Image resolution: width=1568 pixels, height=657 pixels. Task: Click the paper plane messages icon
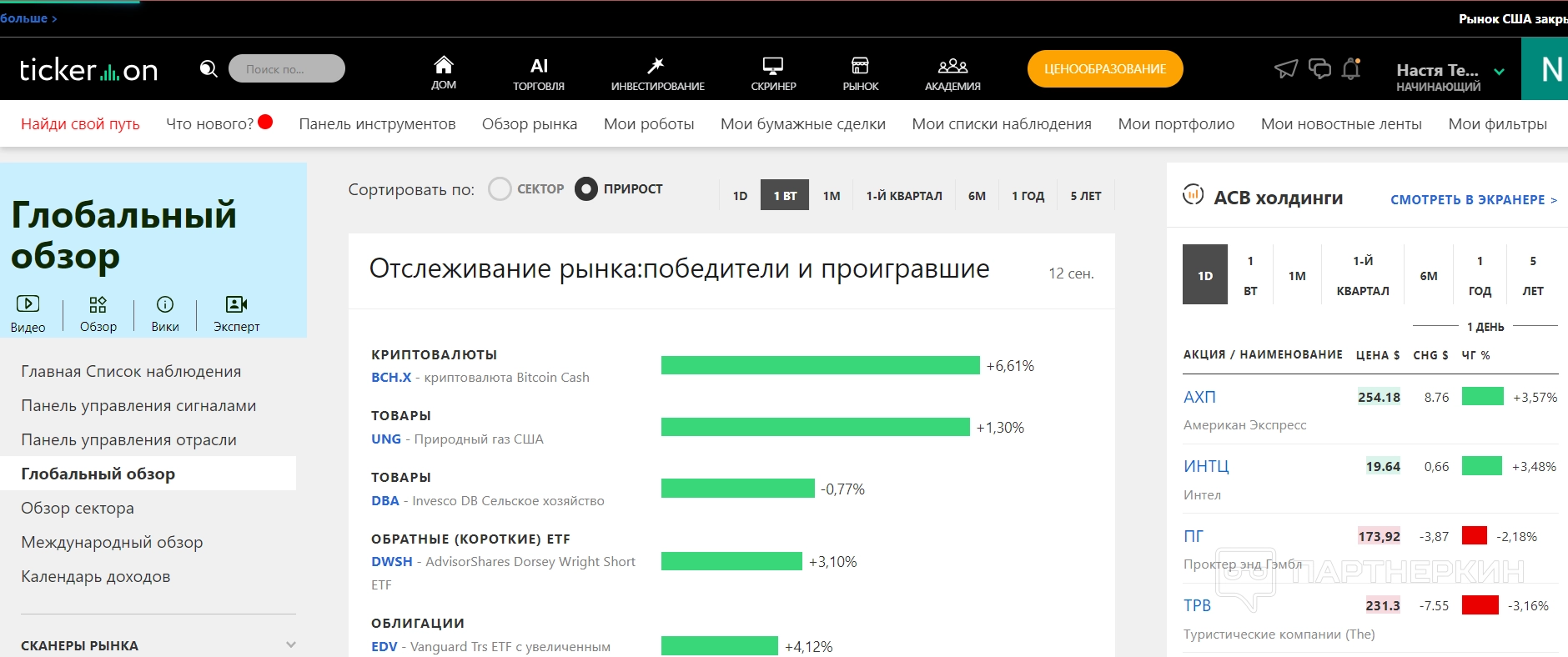[1286, 68]
